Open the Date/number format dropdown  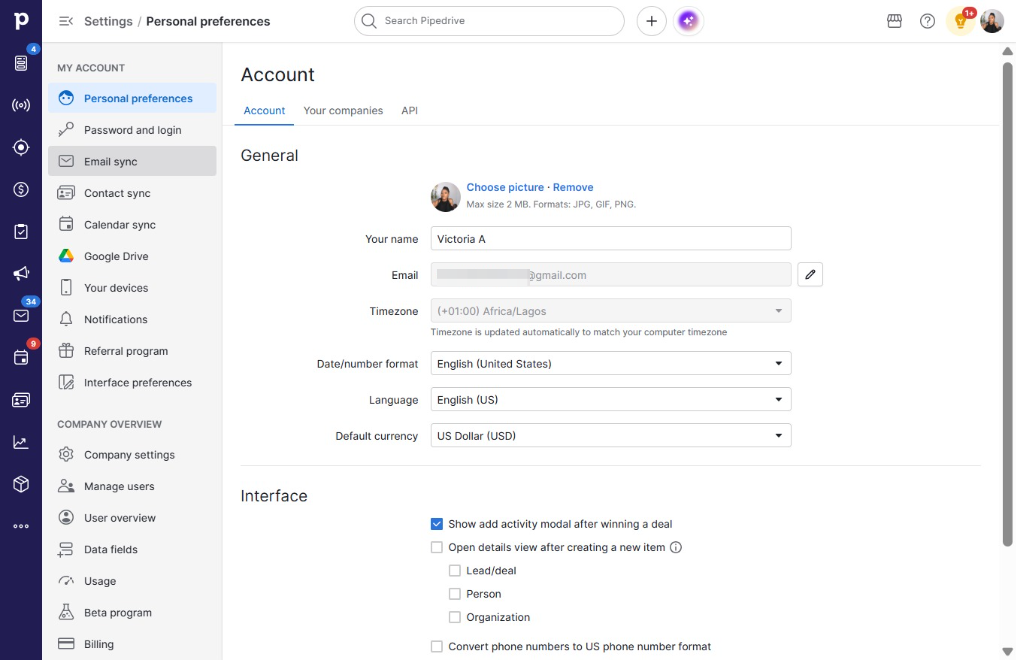[x=610, y=363]
